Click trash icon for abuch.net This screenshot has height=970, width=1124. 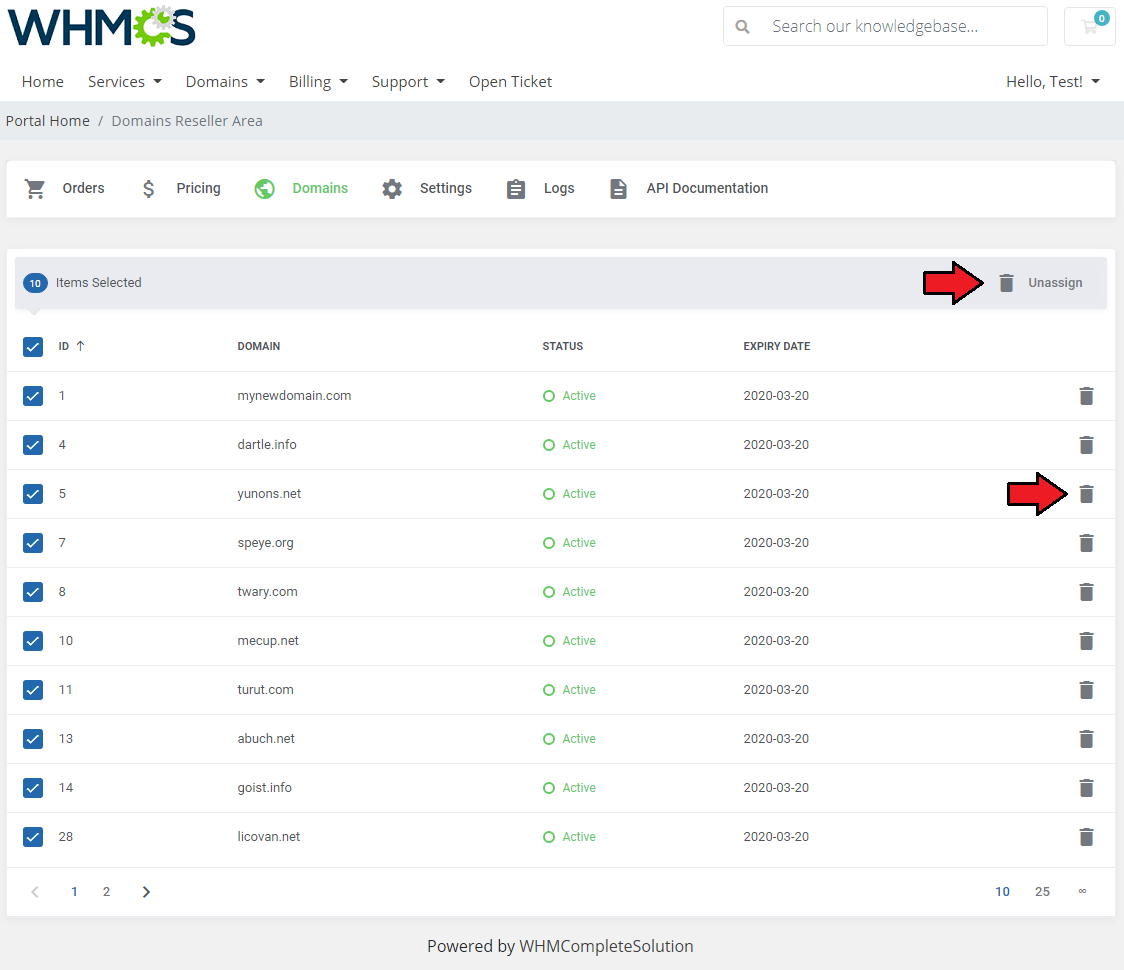tap(1087, 739)
